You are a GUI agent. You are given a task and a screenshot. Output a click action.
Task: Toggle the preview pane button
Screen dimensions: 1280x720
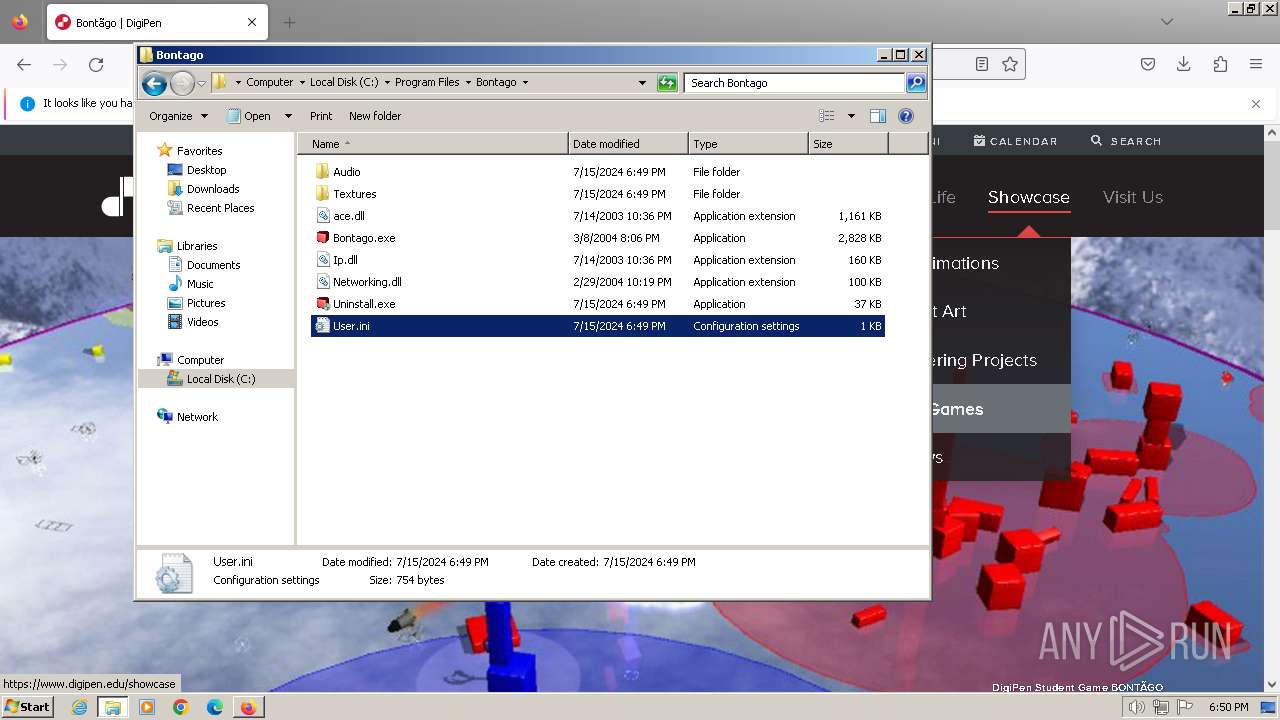click(x=878, y=116)
